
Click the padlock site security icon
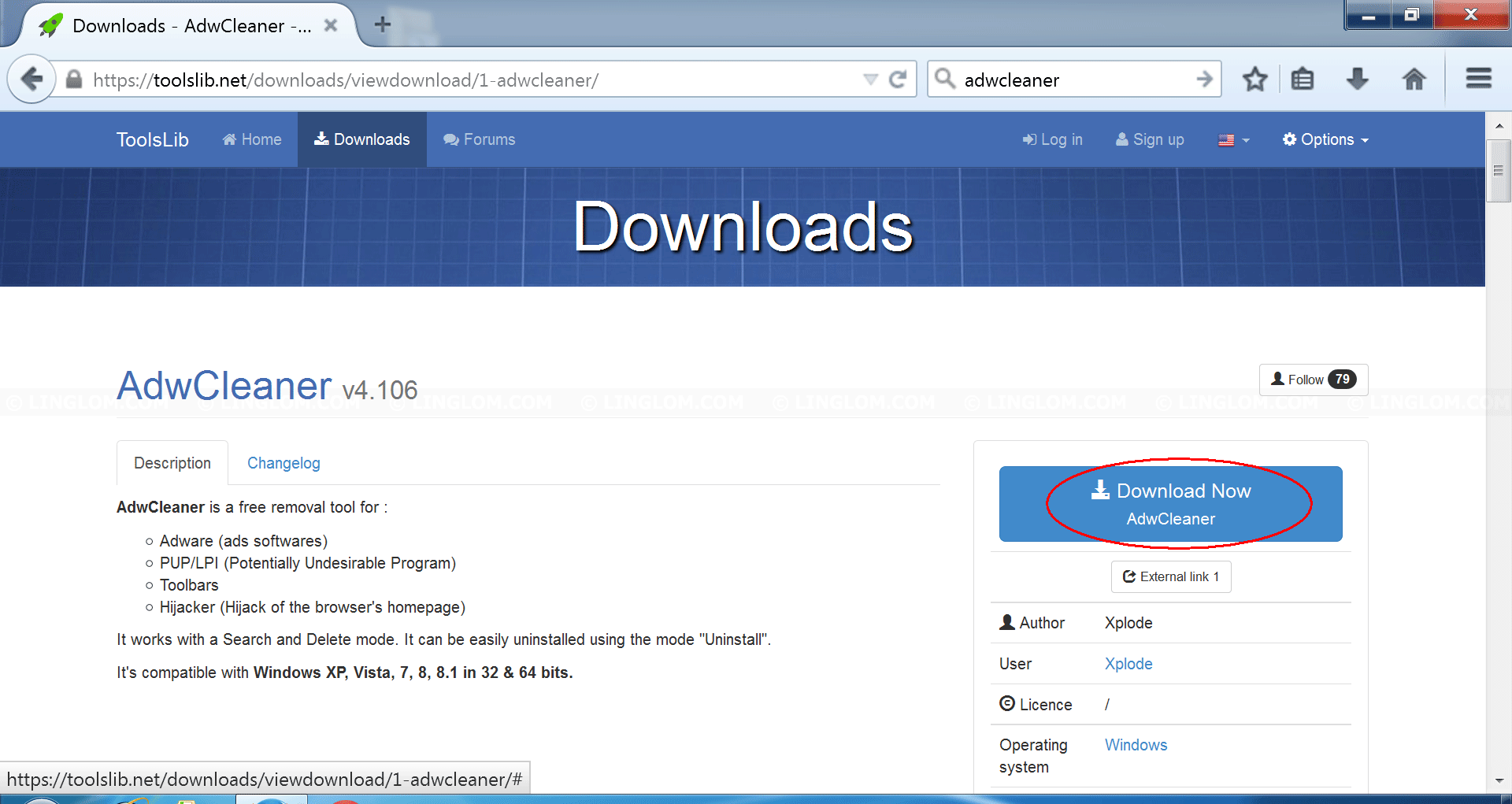click(x=74, y=80)
